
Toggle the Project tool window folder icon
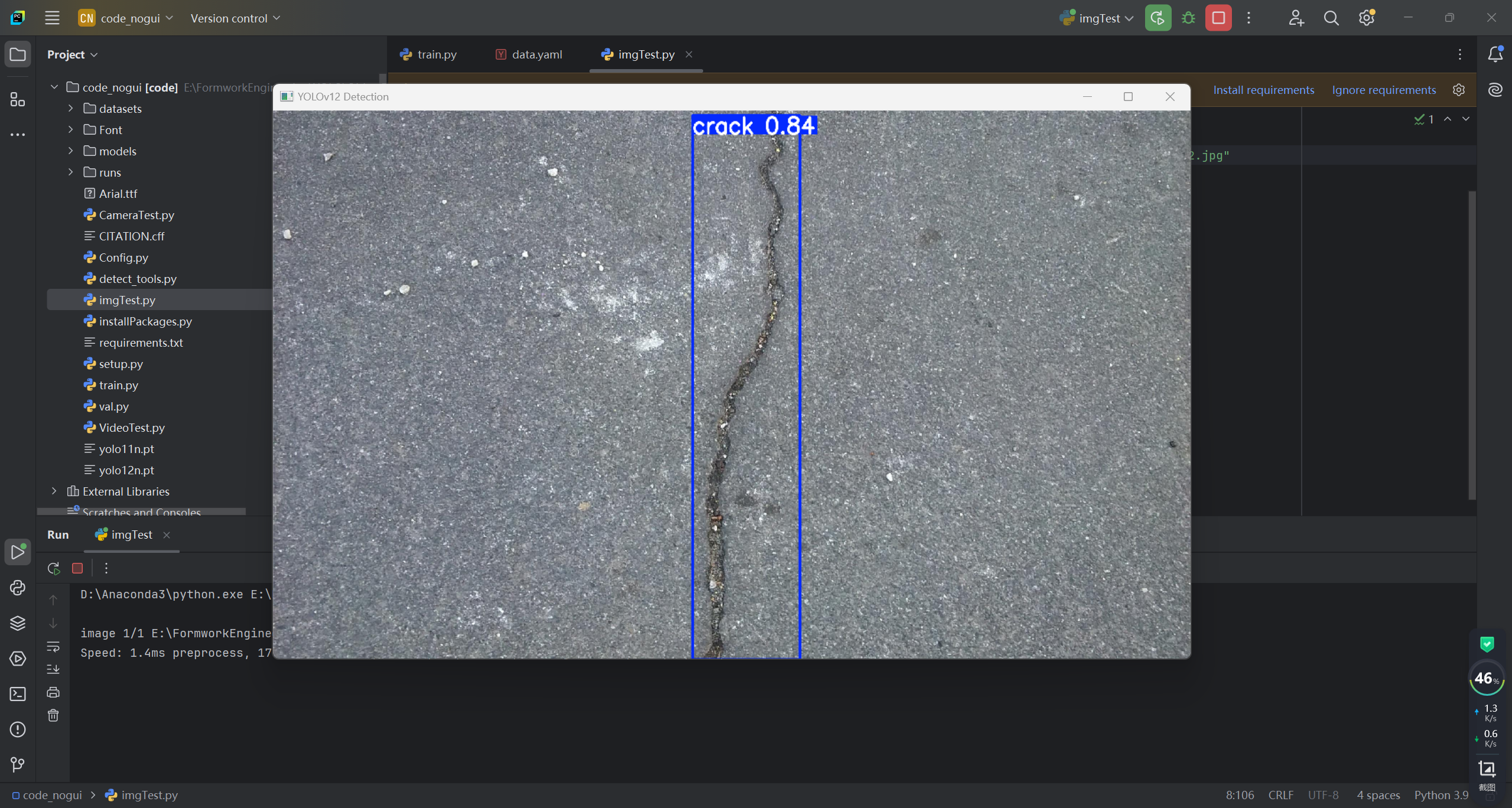click(x=18, y=54)
